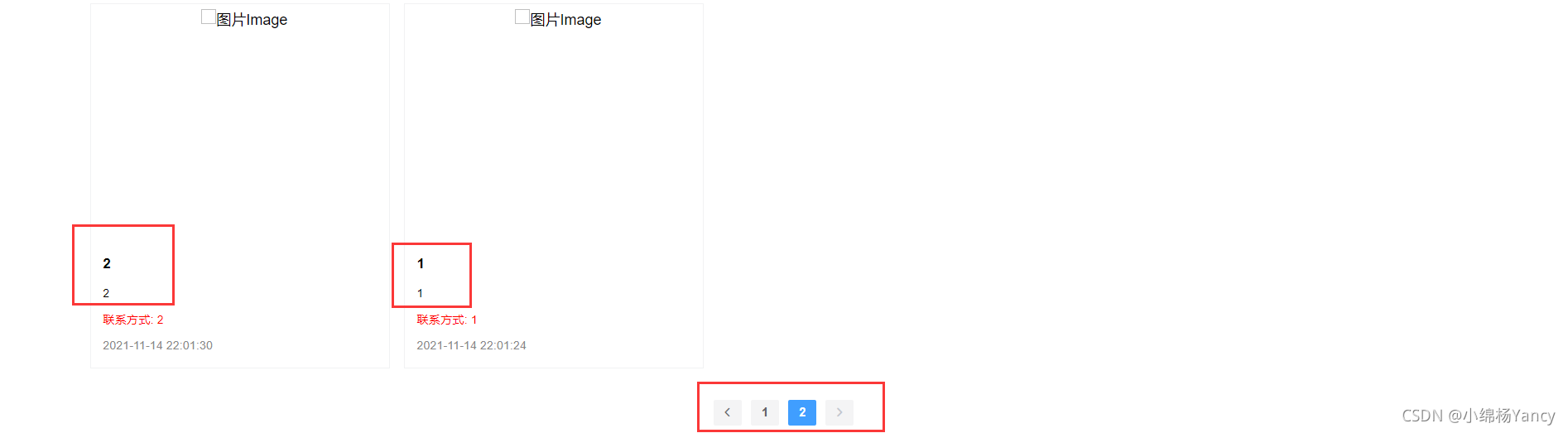Select page 1 in the pagination

tap(765, 412)
